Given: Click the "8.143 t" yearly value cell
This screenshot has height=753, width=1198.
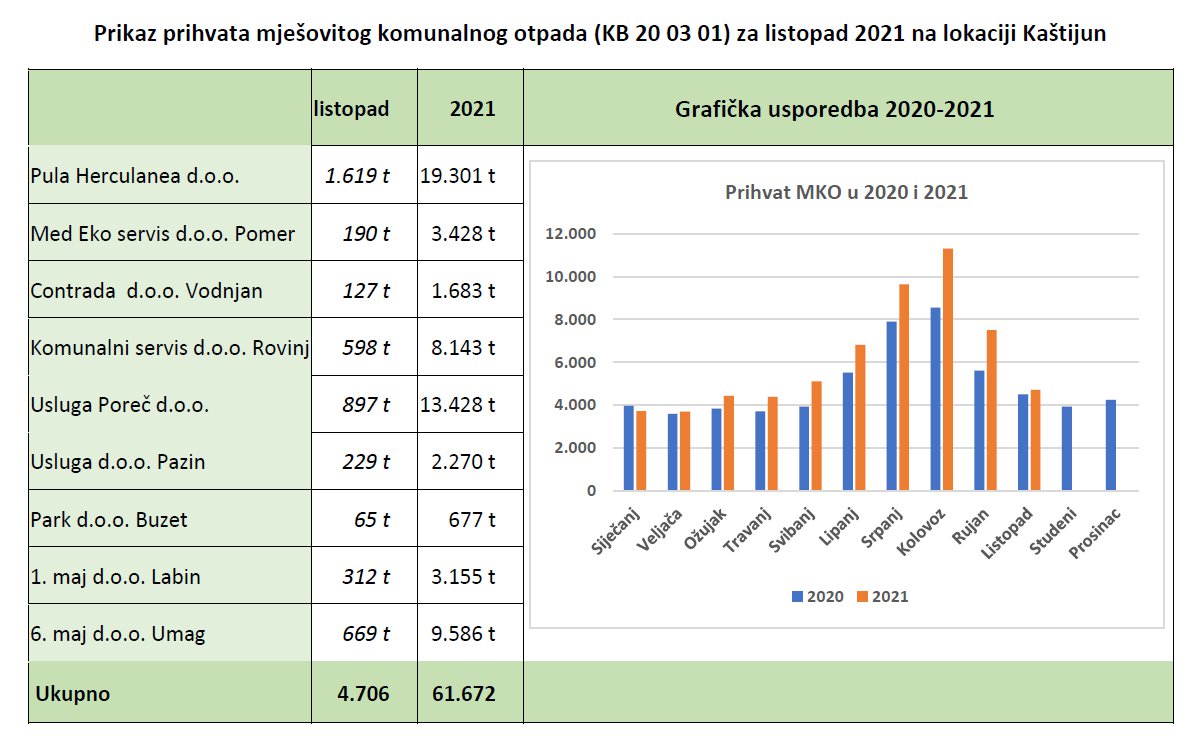Looking at the screenshot, I should (x=463, y=347).
